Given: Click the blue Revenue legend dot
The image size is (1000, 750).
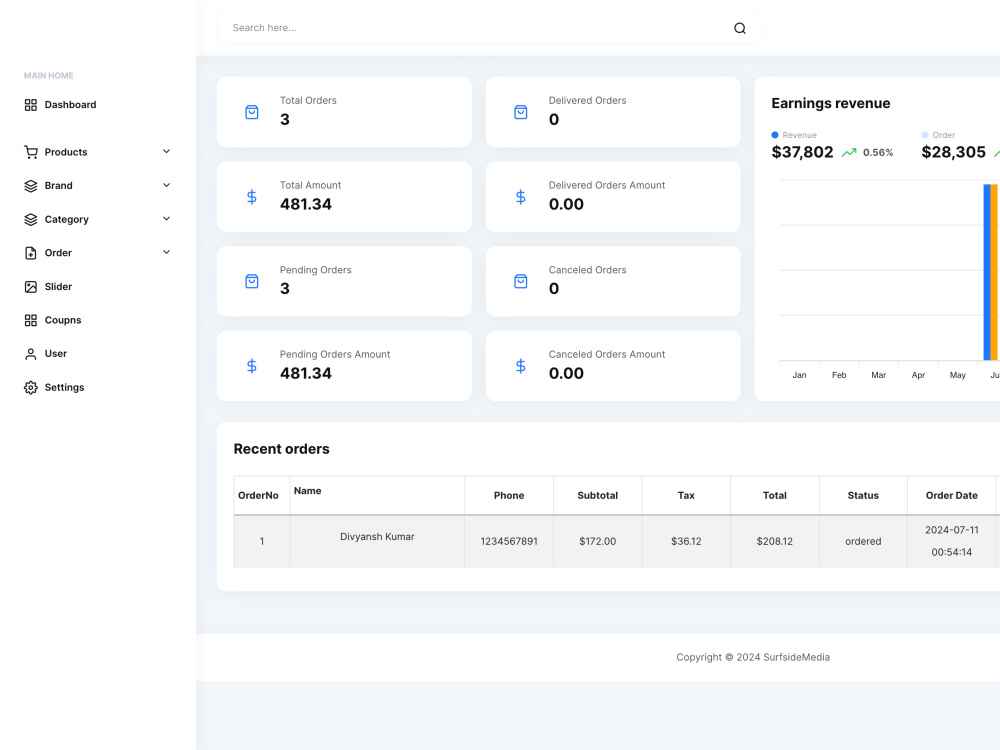Looking at the screenshot, I should (775, 135).
